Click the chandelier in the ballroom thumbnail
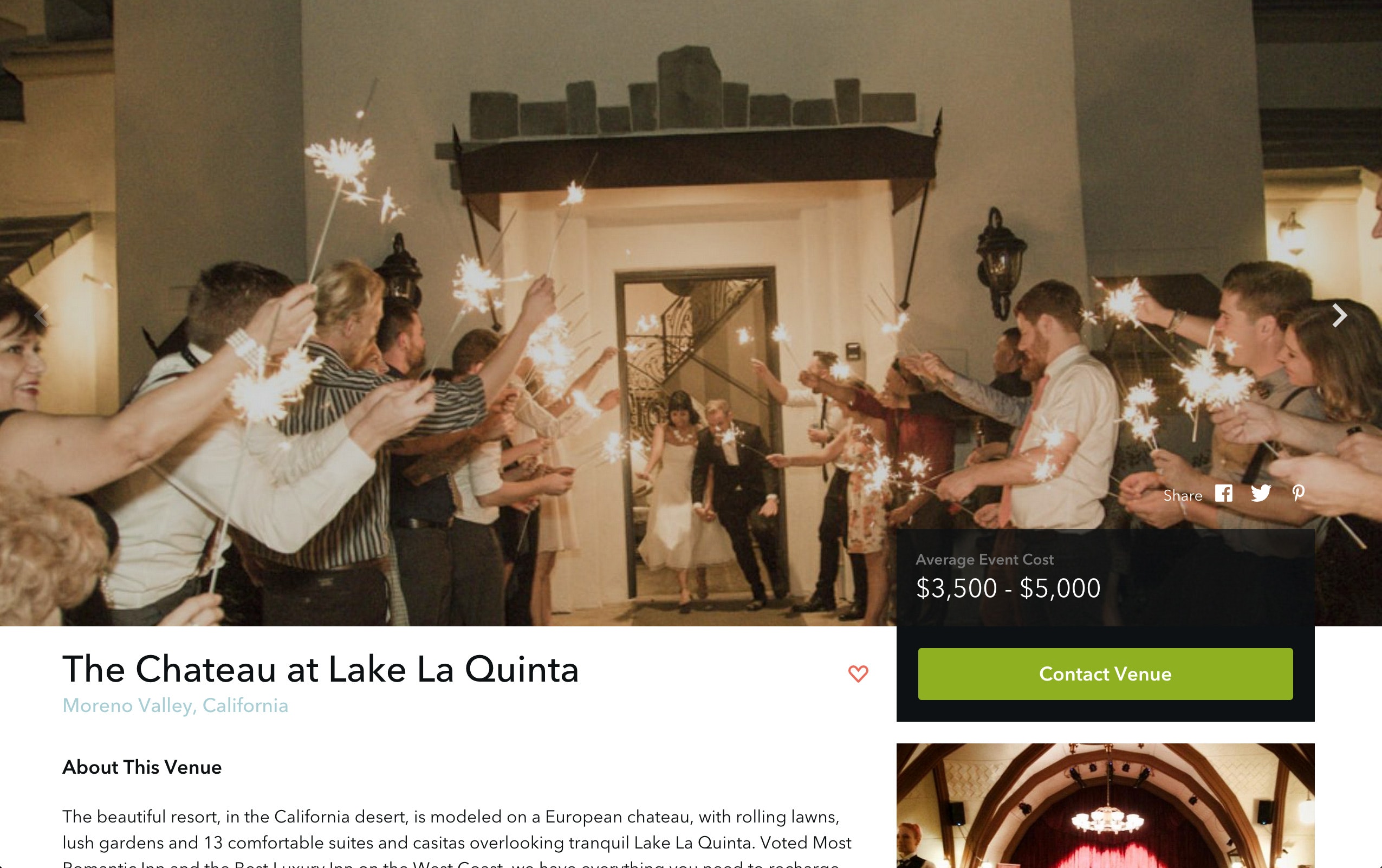 pyautogui.click(x=1106, y=817)
